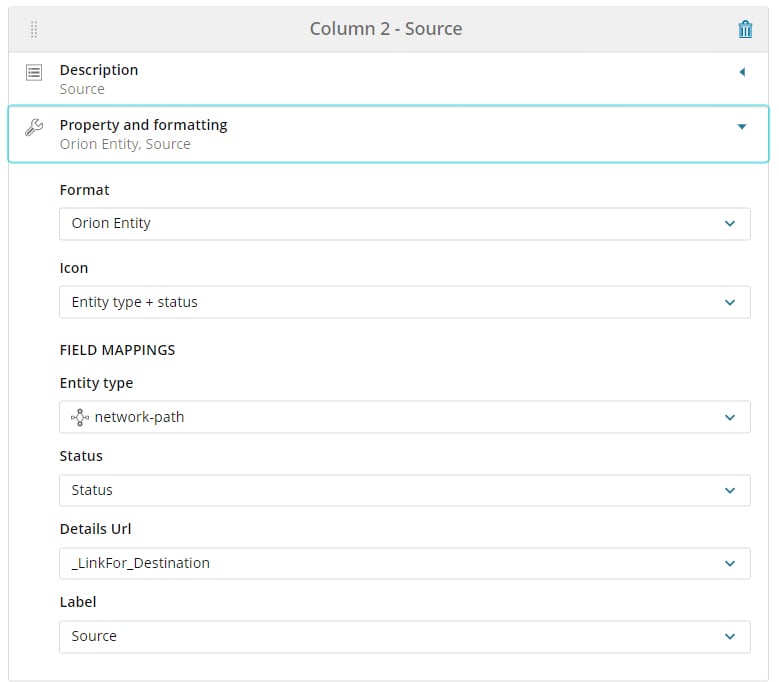Screen dimensions: 779x682
Task: Click the Description section title
Action: [99, 70]
